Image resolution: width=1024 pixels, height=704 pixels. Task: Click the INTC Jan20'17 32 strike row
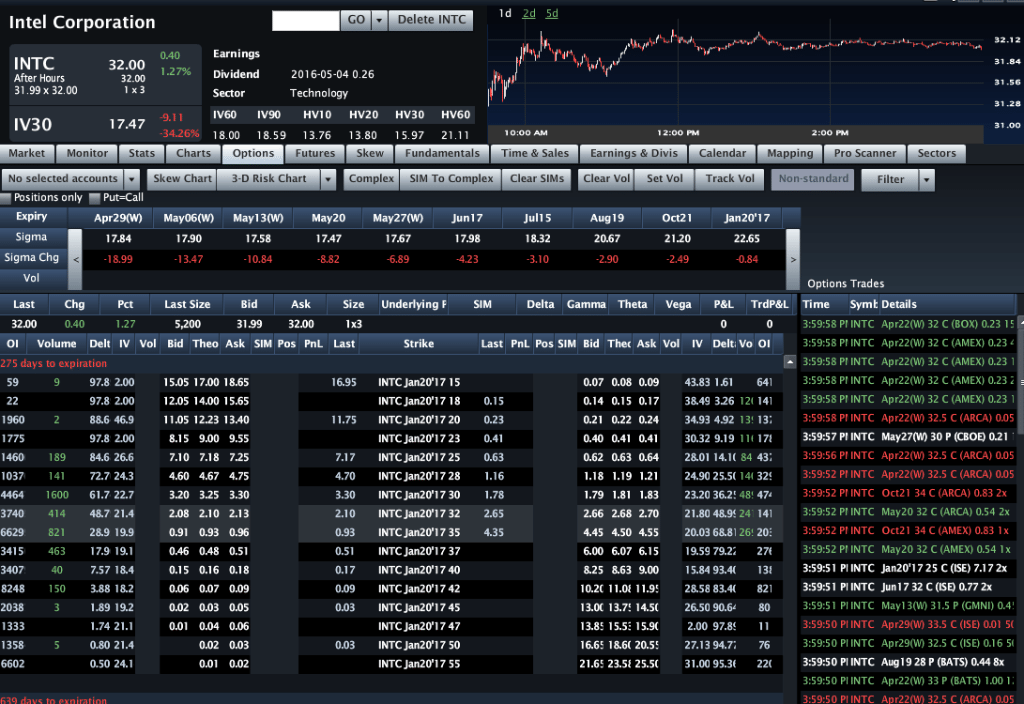pyautogui.click(x=392, y=514)
